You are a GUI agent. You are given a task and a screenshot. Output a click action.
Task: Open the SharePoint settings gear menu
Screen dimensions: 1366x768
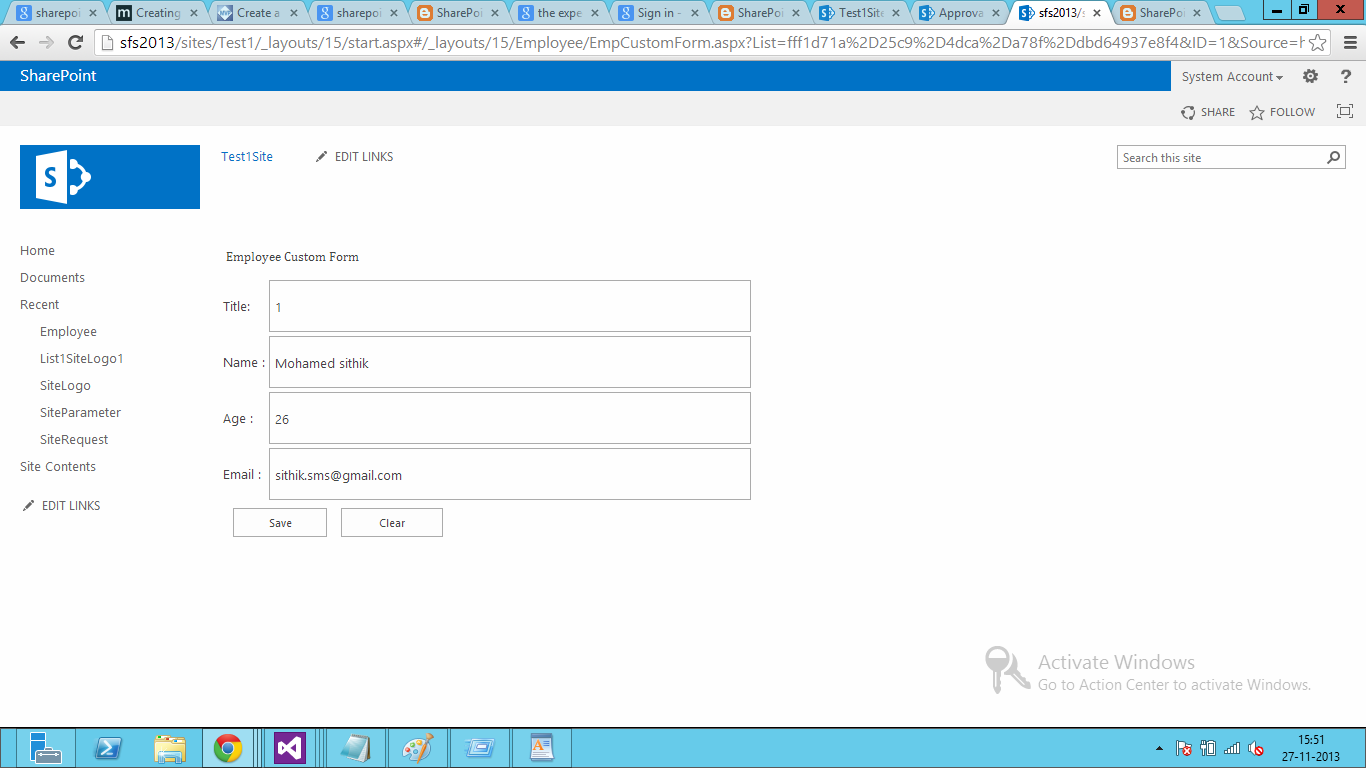click(x=1310, y=76)
